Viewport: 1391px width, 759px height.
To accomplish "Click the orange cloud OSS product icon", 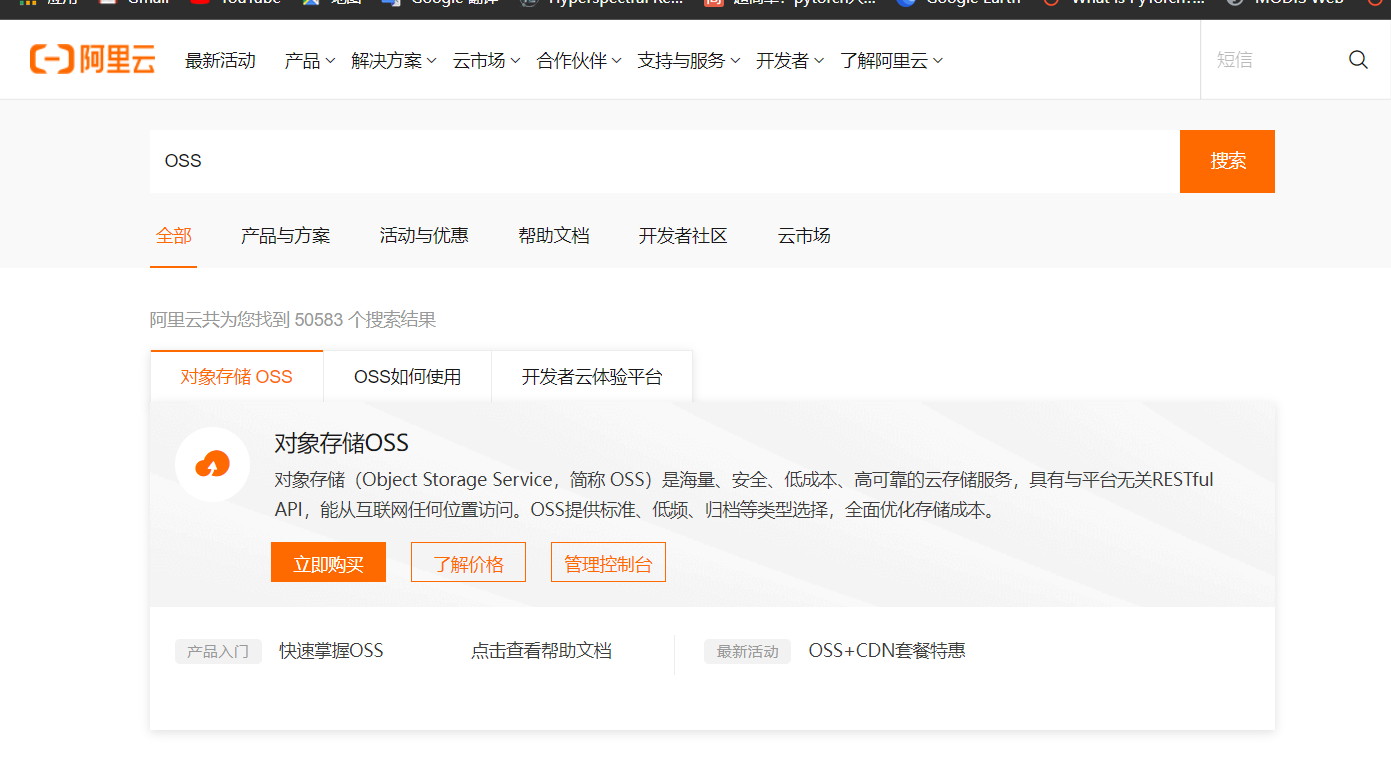I will coord(212,464).
